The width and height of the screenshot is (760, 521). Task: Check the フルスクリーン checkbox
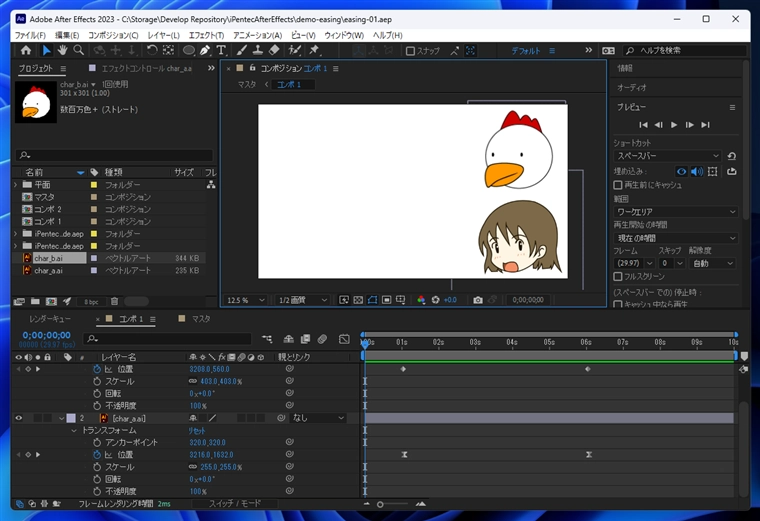pos(618,276)
